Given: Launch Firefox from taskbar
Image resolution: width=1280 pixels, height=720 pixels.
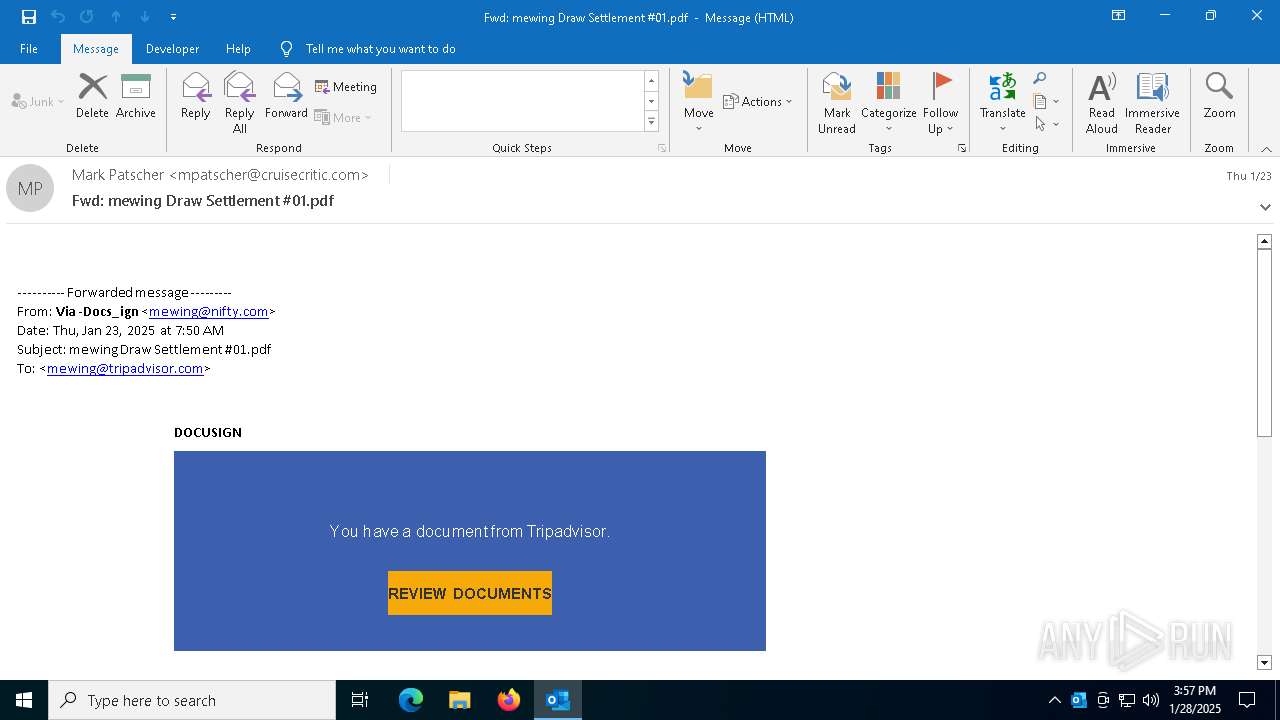Looking at the screenshot, I should (509, 700).
